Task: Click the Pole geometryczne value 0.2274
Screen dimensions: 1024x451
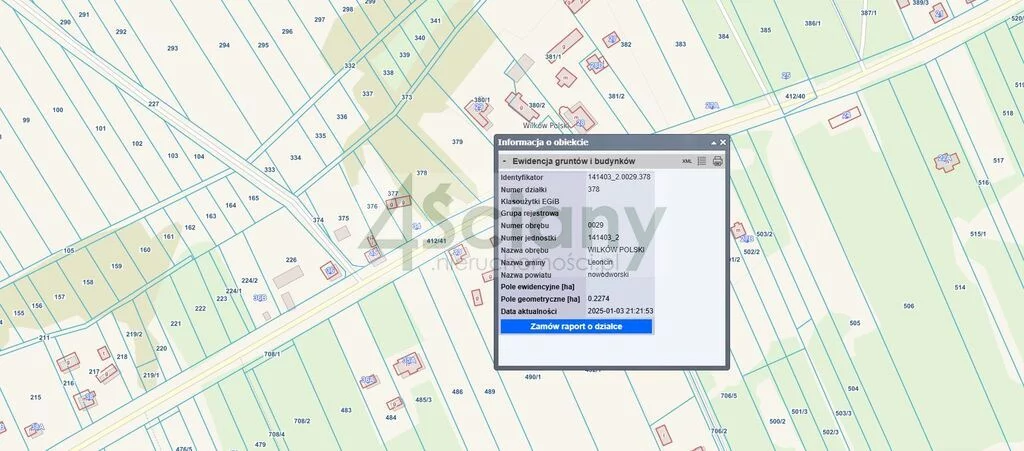Action: 599,298
